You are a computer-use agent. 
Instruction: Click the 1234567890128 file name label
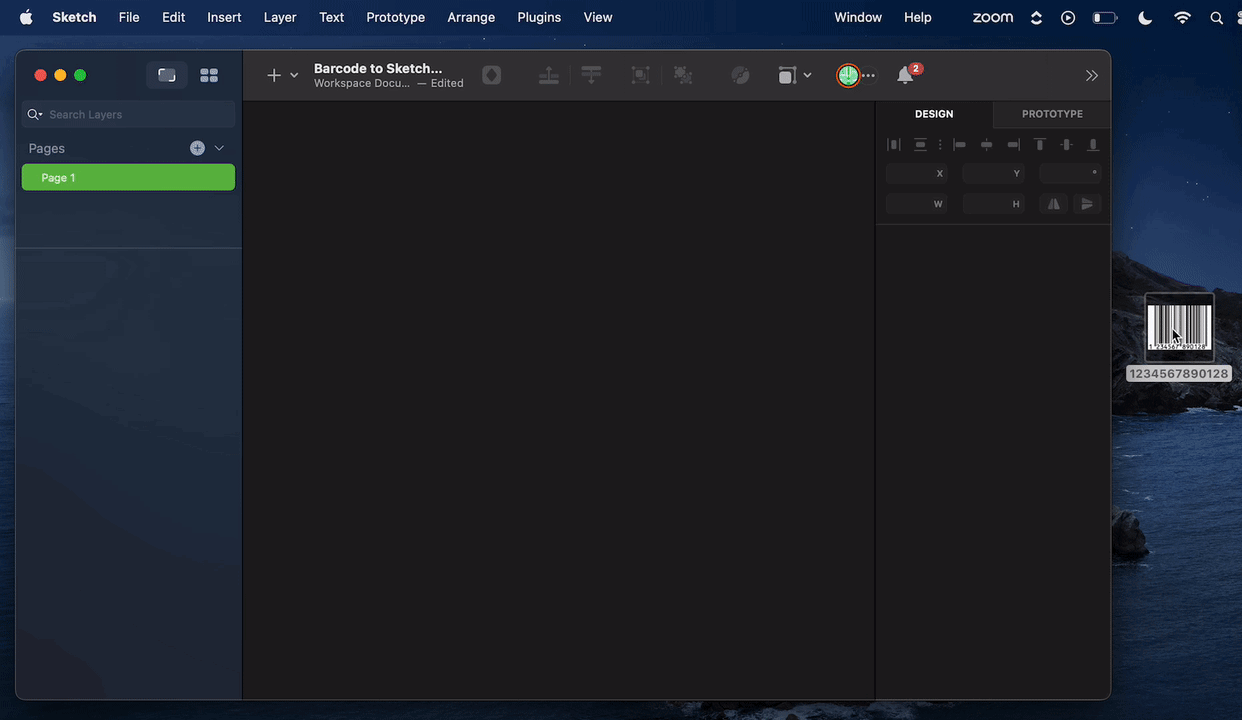1179,373
